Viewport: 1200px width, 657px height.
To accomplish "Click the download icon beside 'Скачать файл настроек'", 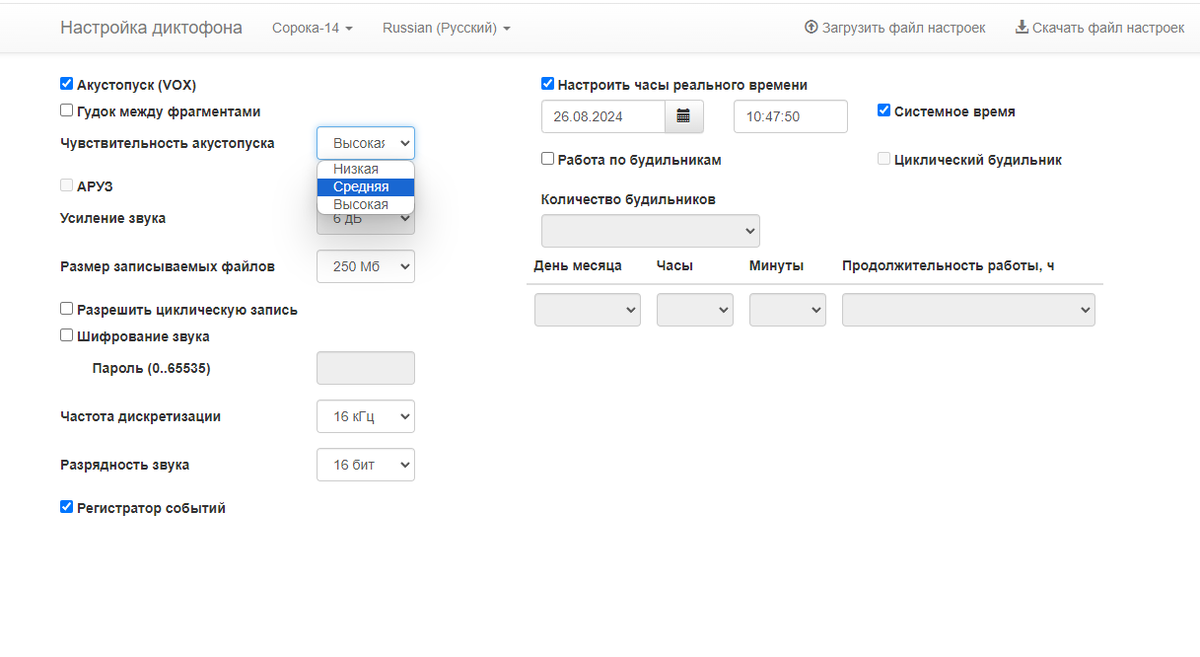I will tap(1022, 27).
